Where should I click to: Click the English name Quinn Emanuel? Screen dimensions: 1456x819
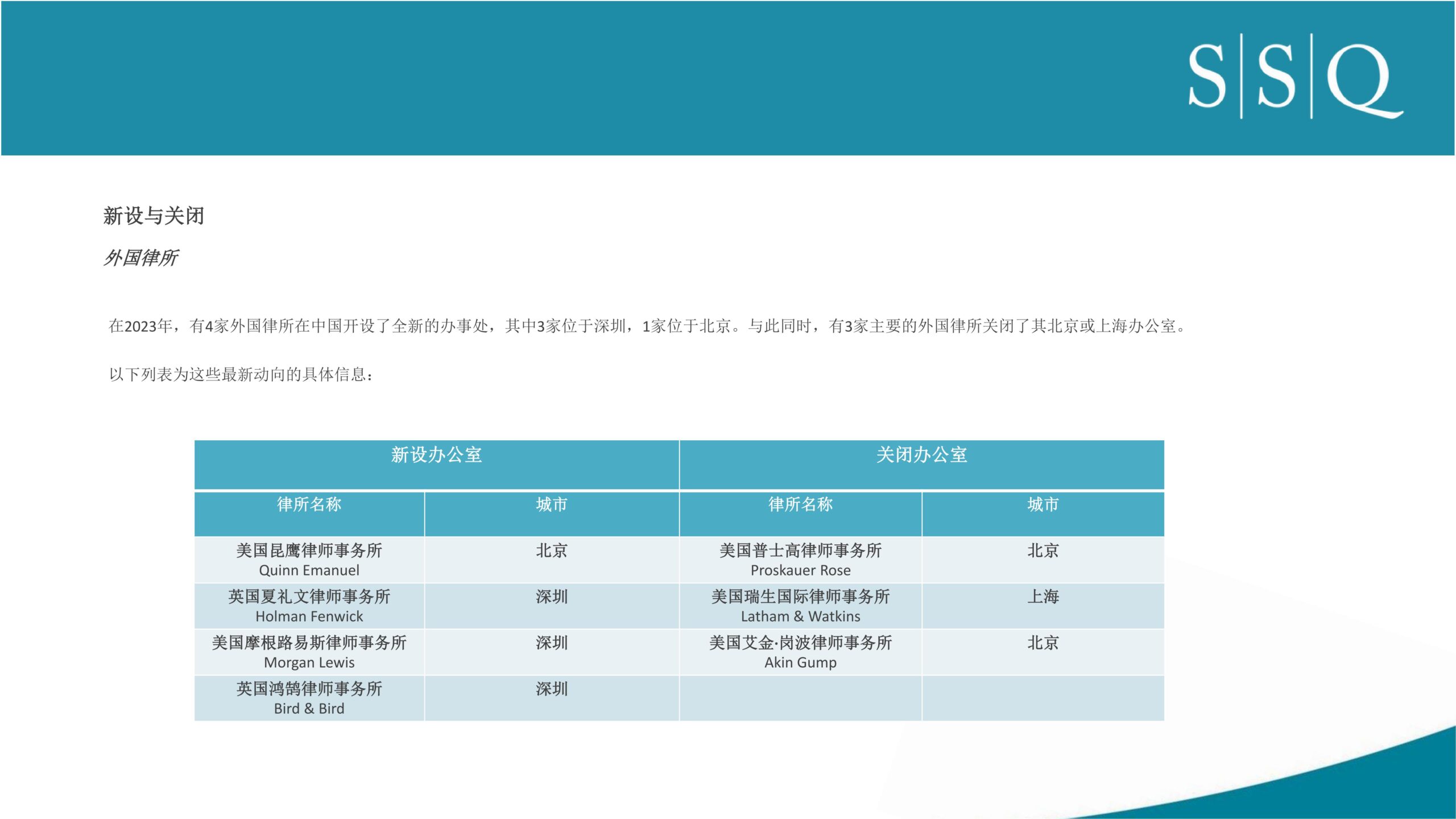309,570
